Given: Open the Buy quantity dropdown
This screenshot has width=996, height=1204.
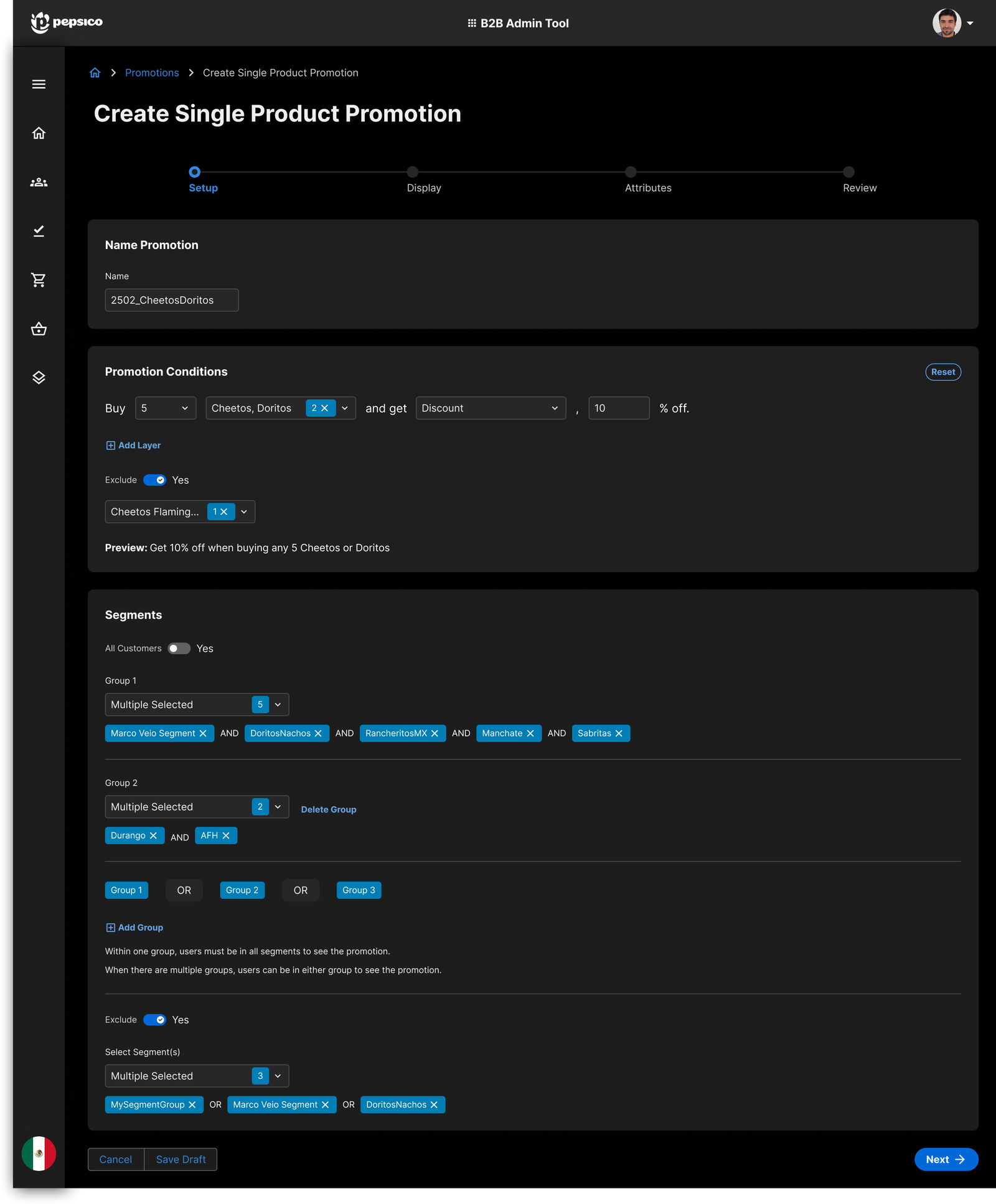Looking at the screenshot, I should pyautogui.click(x=166, y=408).
